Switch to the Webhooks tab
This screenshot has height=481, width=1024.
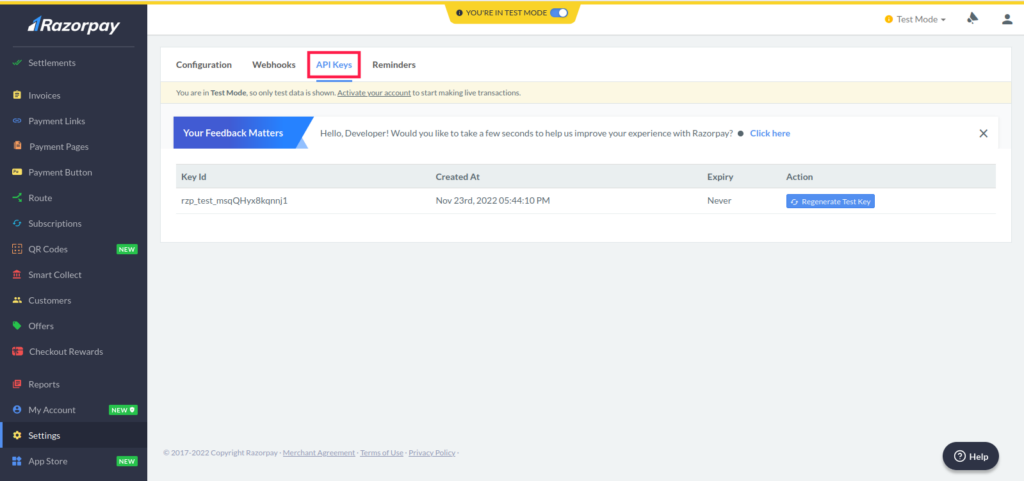click(x=273, y=65)
